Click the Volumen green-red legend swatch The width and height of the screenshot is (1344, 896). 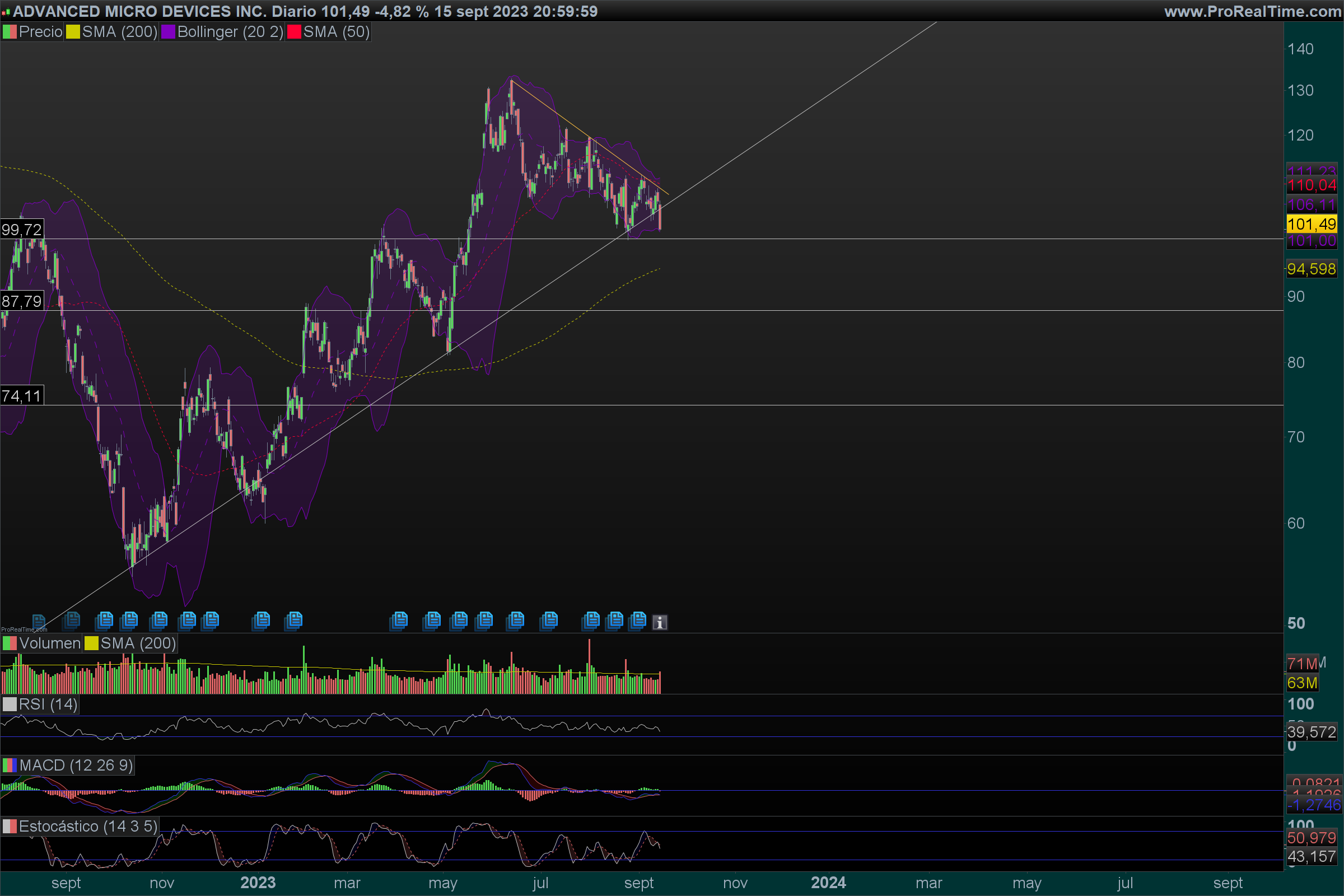click(x=10, y=643)
